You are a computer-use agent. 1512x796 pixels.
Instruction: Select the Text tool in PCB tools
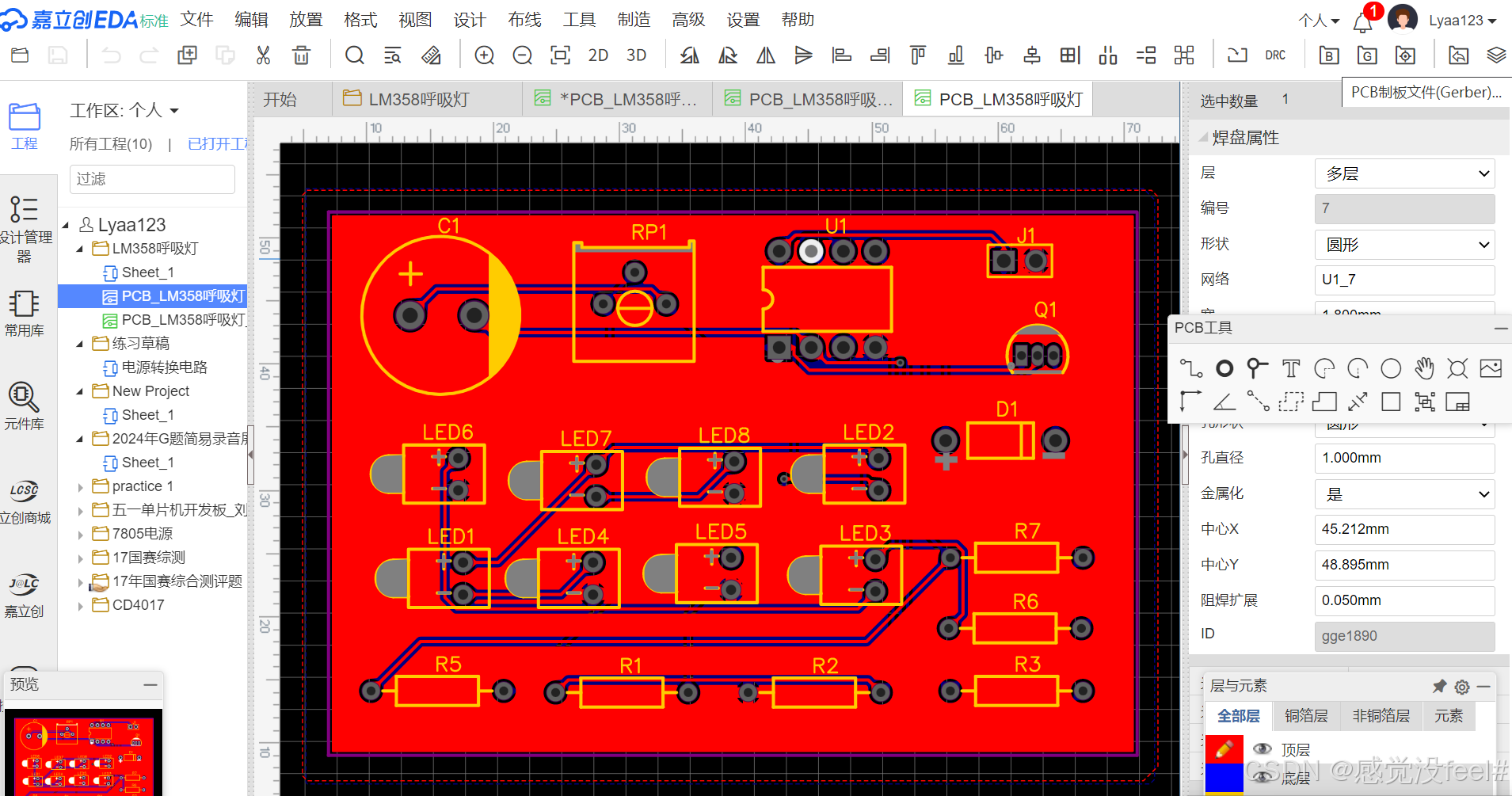tap(1291, 368)
